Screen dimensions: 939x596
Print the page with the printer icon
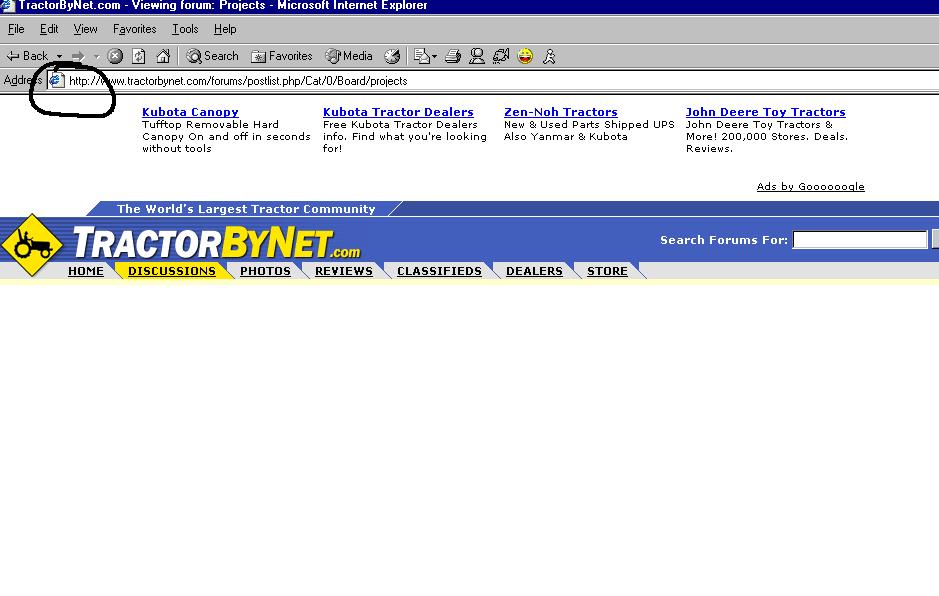tap(453, 56)
